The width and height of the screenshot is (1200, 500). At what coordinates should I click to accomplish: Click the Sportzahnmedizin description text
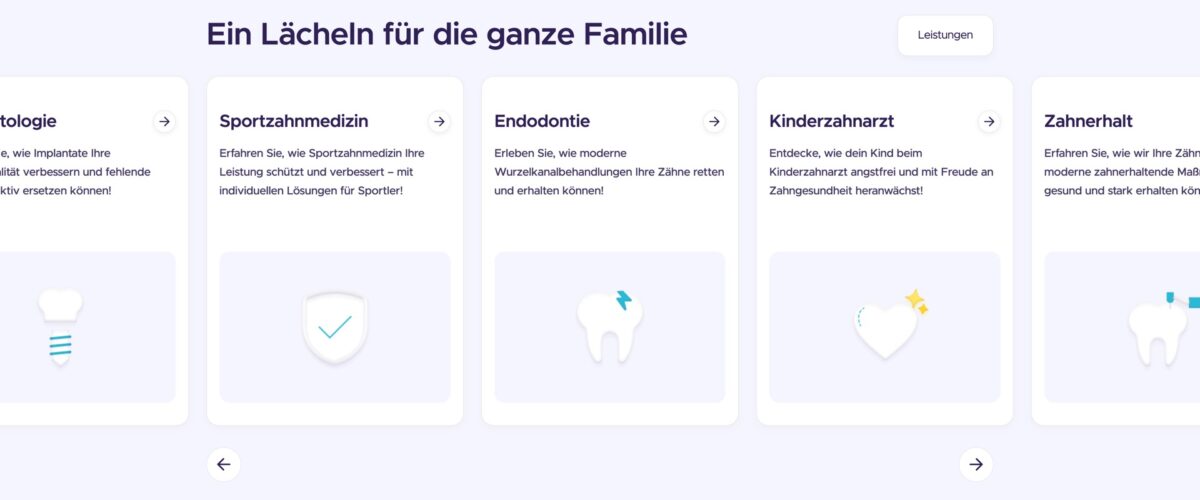322,171
